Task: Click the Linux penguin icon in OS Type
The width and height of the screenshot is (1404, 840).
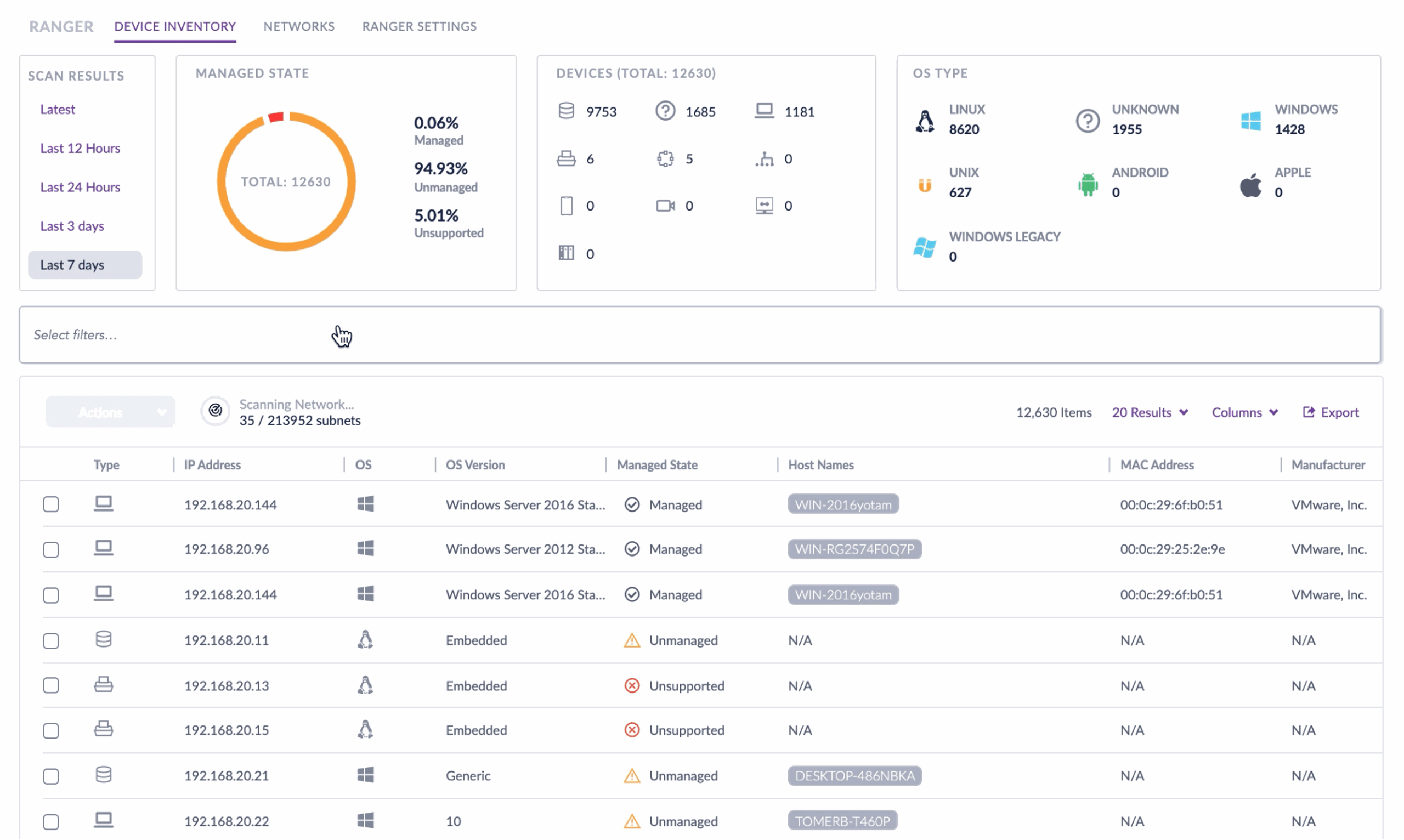Action: pyautogui.click(x=925, y=121)
